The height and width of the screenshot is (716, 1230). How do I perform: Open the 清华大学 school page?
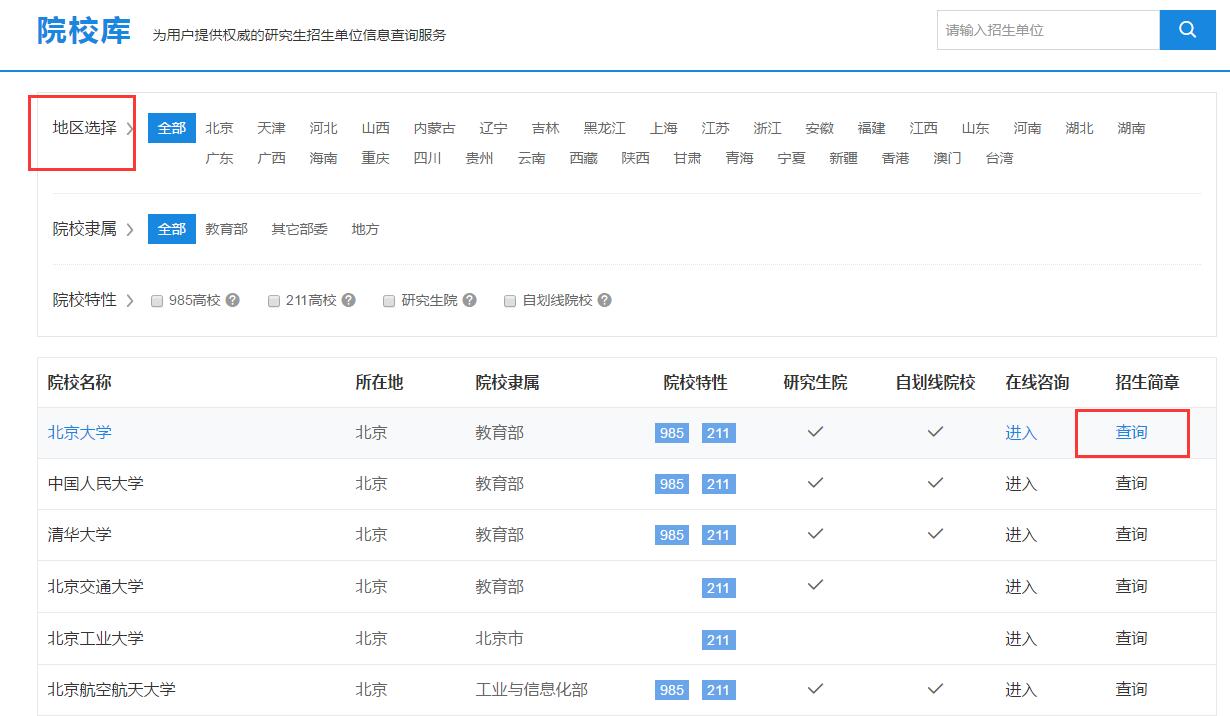pos(80,535)
